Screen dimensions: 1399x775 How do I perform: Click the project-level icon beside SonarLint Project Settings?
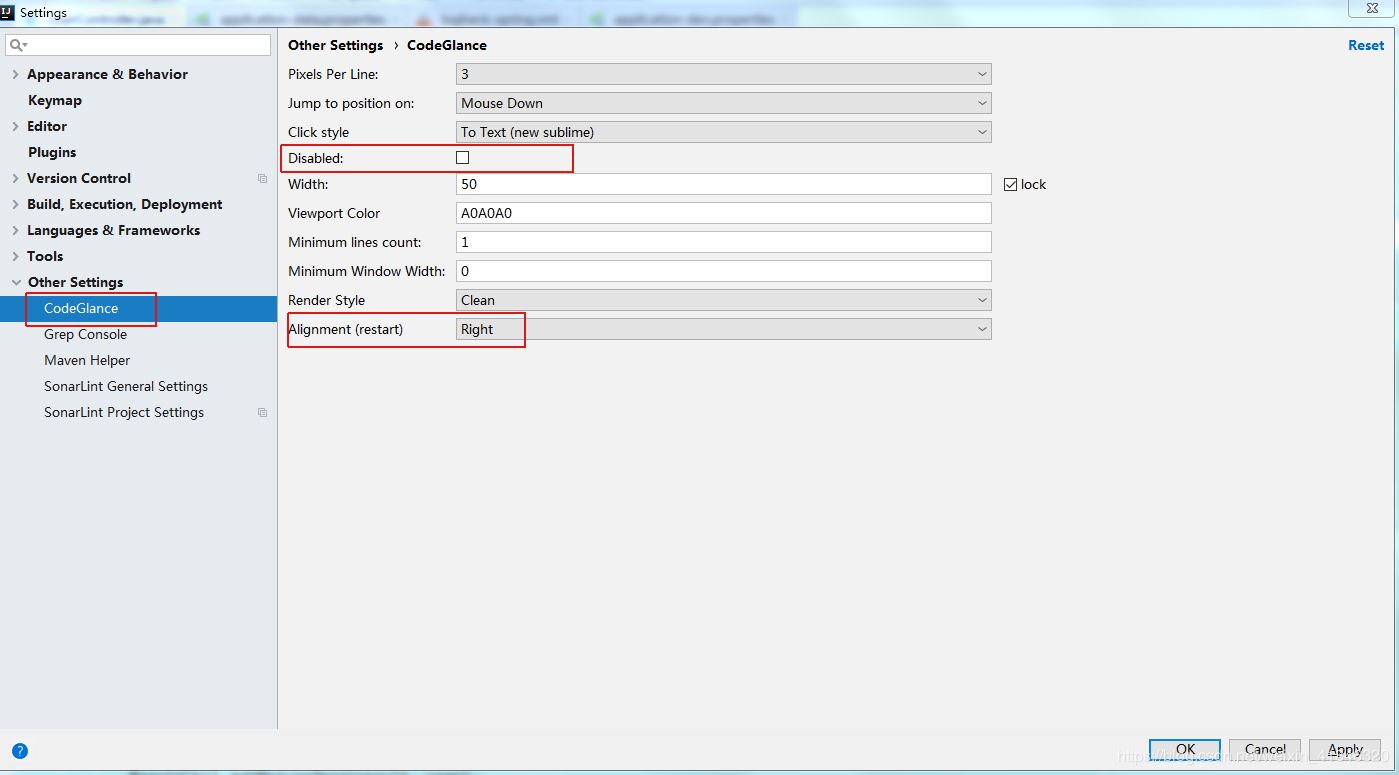tap(262, 413)
